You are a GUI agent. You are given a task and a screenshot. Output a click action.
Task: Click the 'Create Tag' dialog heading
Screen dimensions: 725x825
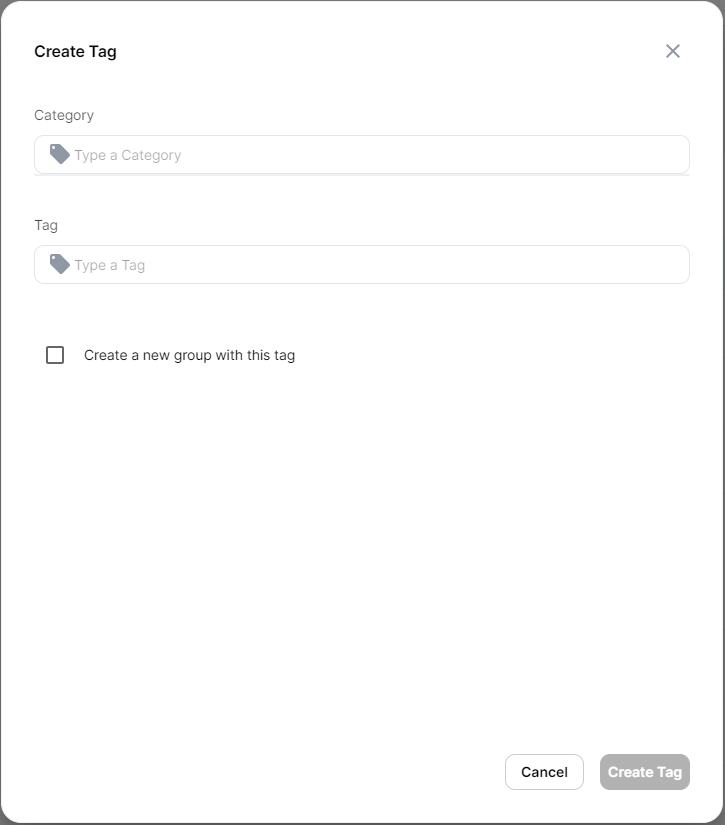pyautogui.click(x=75, y=51)
